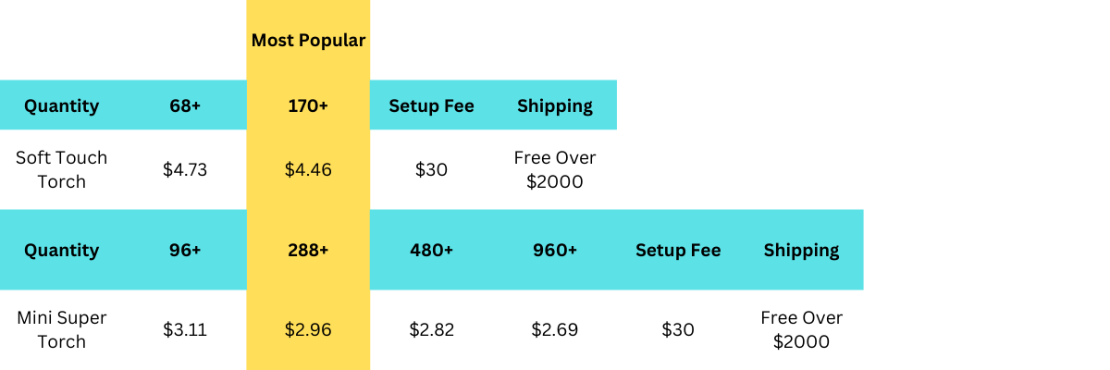Select the 480+ quantity header
The height and width of the screenshot is (370, 1110).
coord(431,250)
